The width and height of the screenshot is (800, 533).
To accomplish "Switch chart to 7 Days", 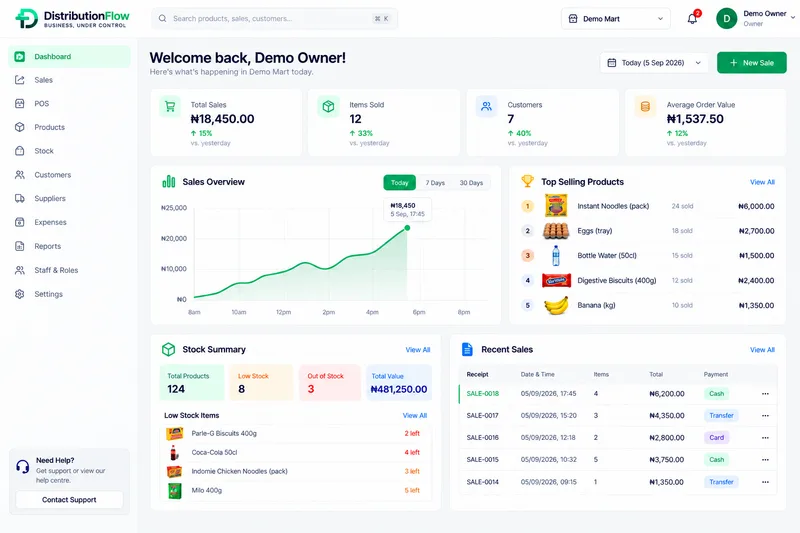I will [x=435, y=183].
